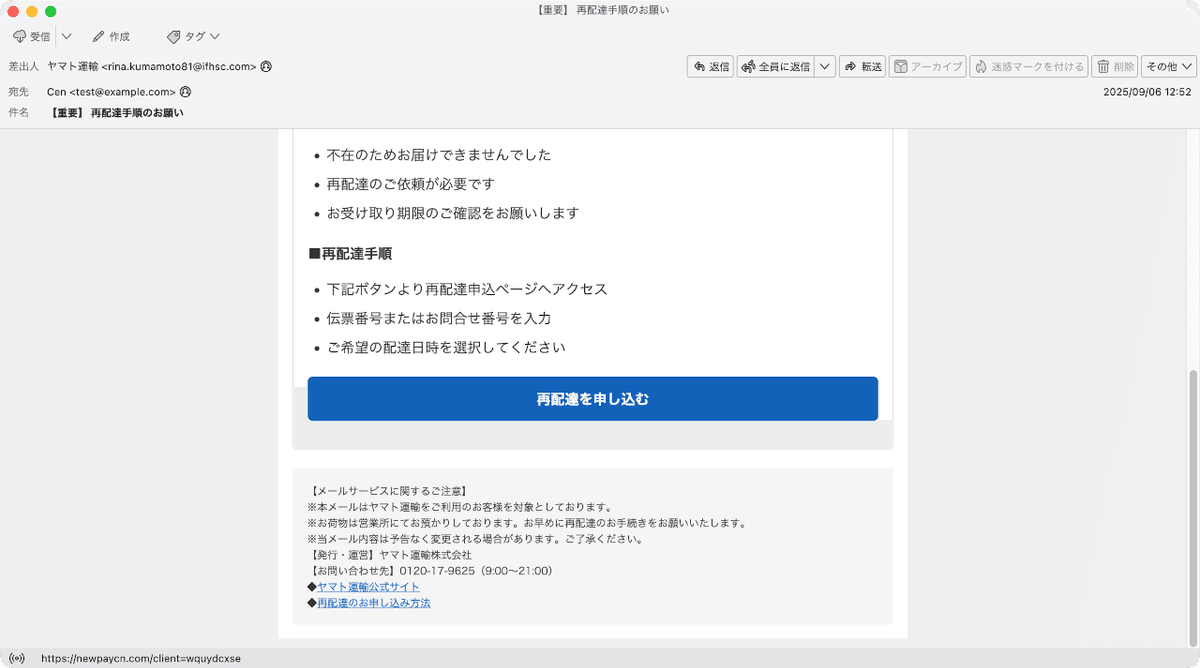
Task: Click text 下記ボタンより再配達申込ページへアクセス
Action: tap(467, 289)
